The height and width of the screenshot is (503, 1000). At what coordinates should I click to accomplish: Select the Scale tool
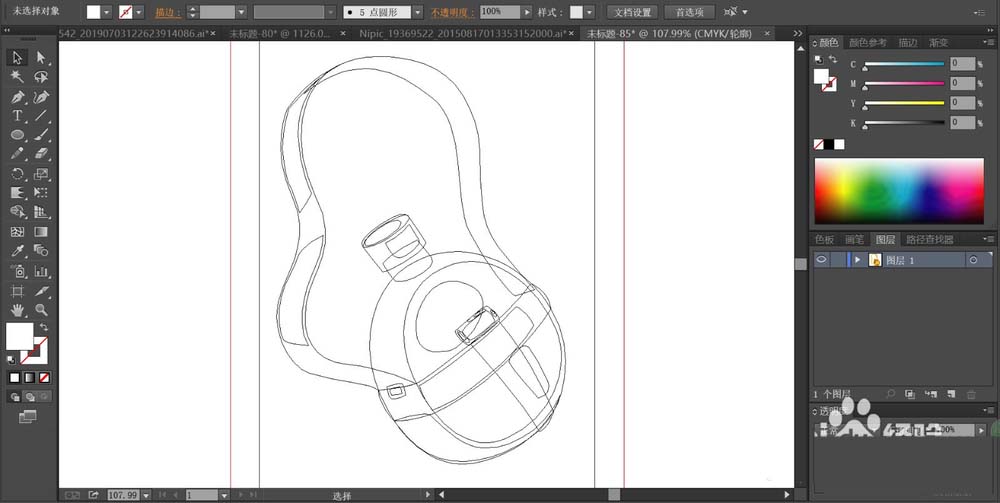point(41,174)
